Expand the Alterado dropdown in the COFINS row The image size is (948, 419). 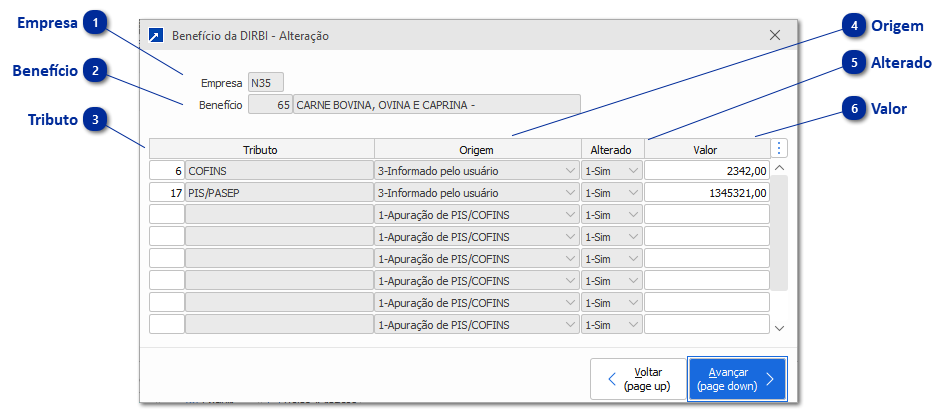[633, 171]
